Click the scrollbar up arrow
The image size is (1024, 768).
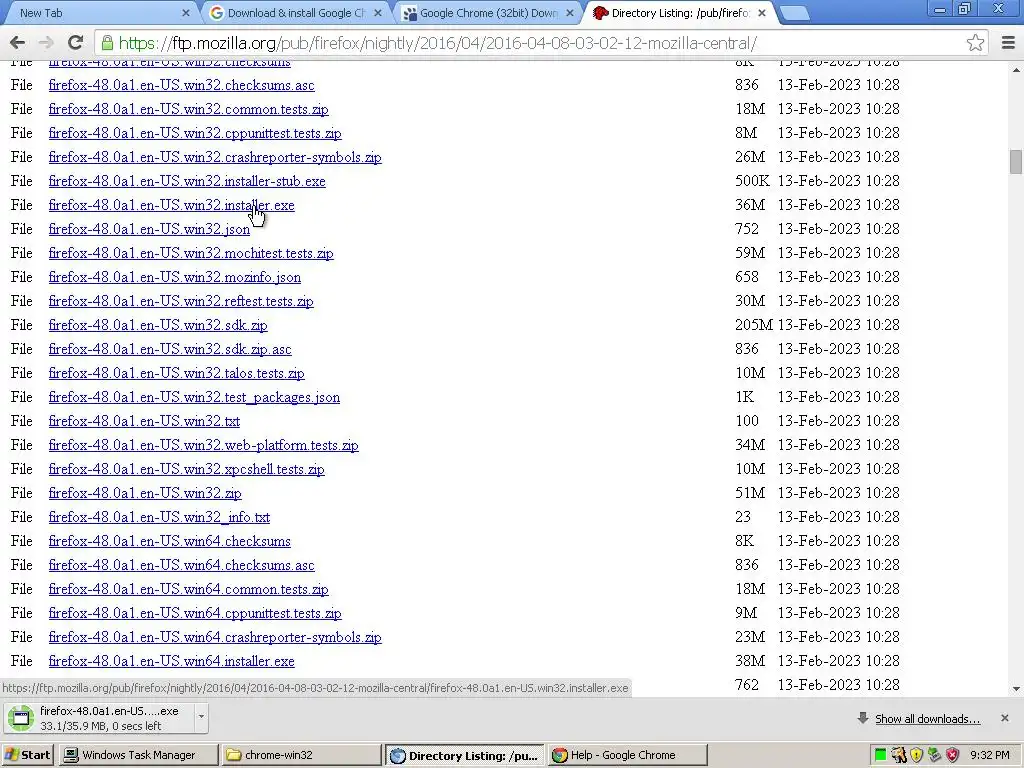pos(1016,69)
